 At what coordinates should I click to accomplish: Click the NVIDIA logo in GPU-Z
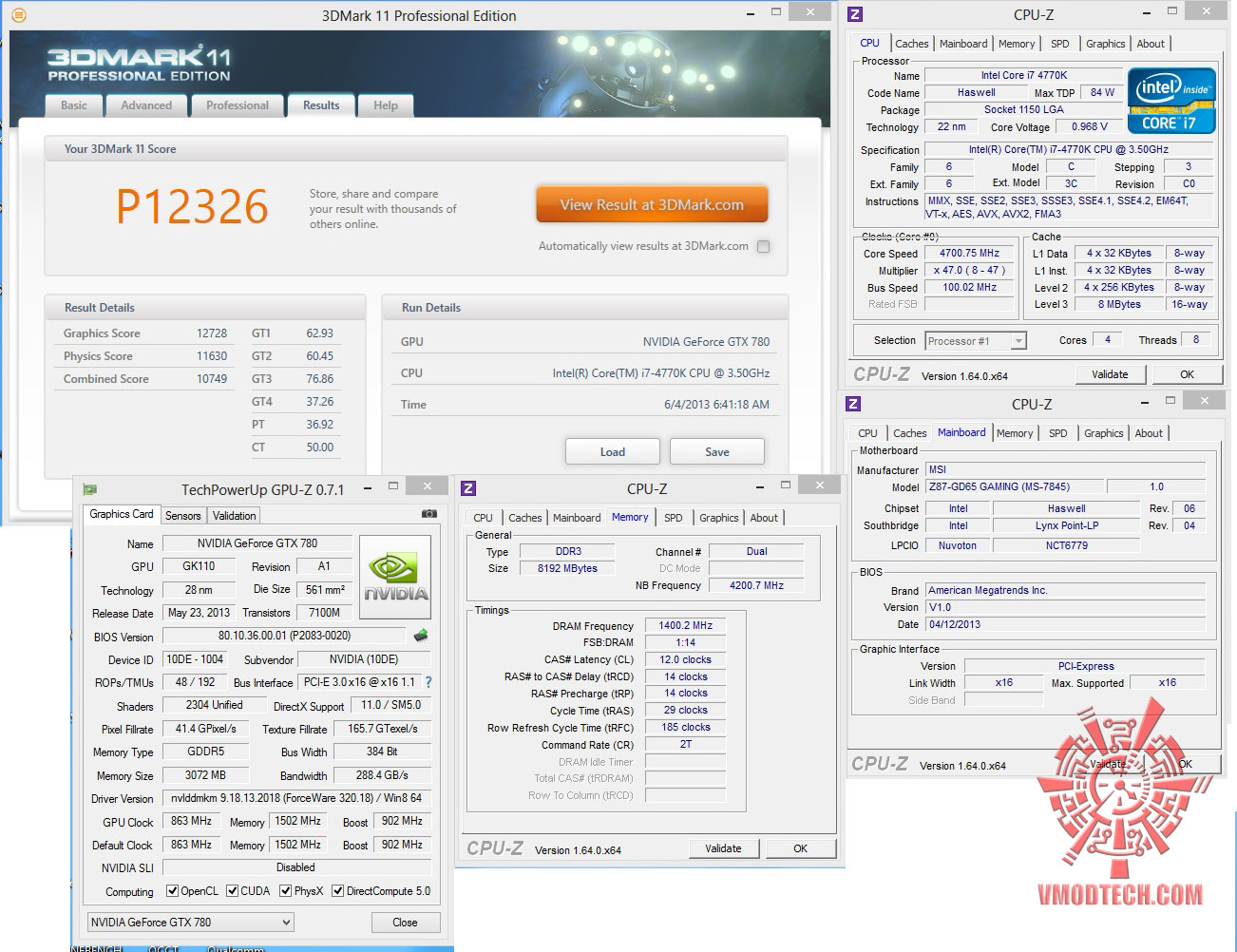(x=396, y=578)
